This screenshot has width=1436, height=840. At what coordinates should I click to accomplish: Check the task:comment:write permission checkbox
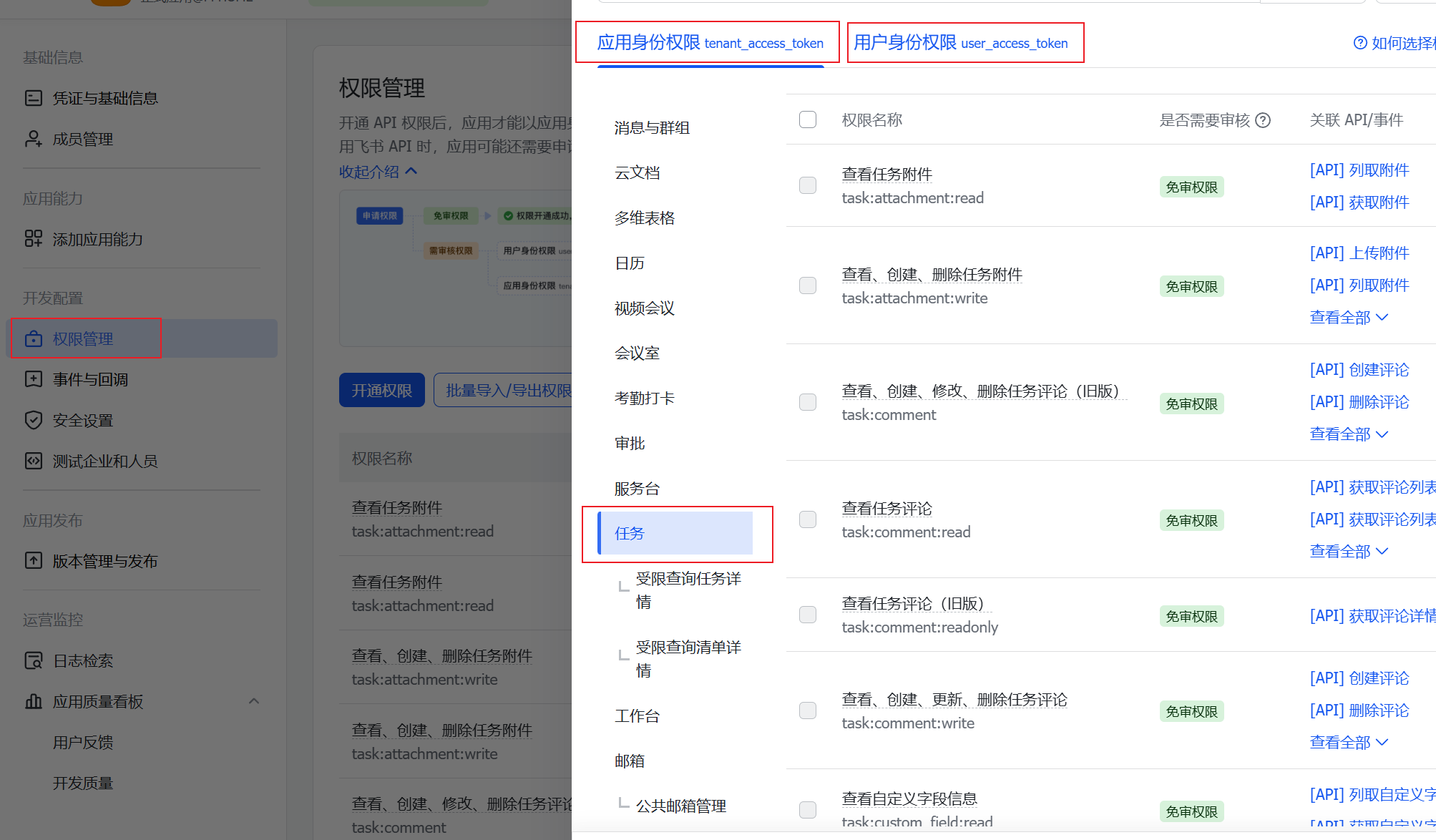click(808, 710)
